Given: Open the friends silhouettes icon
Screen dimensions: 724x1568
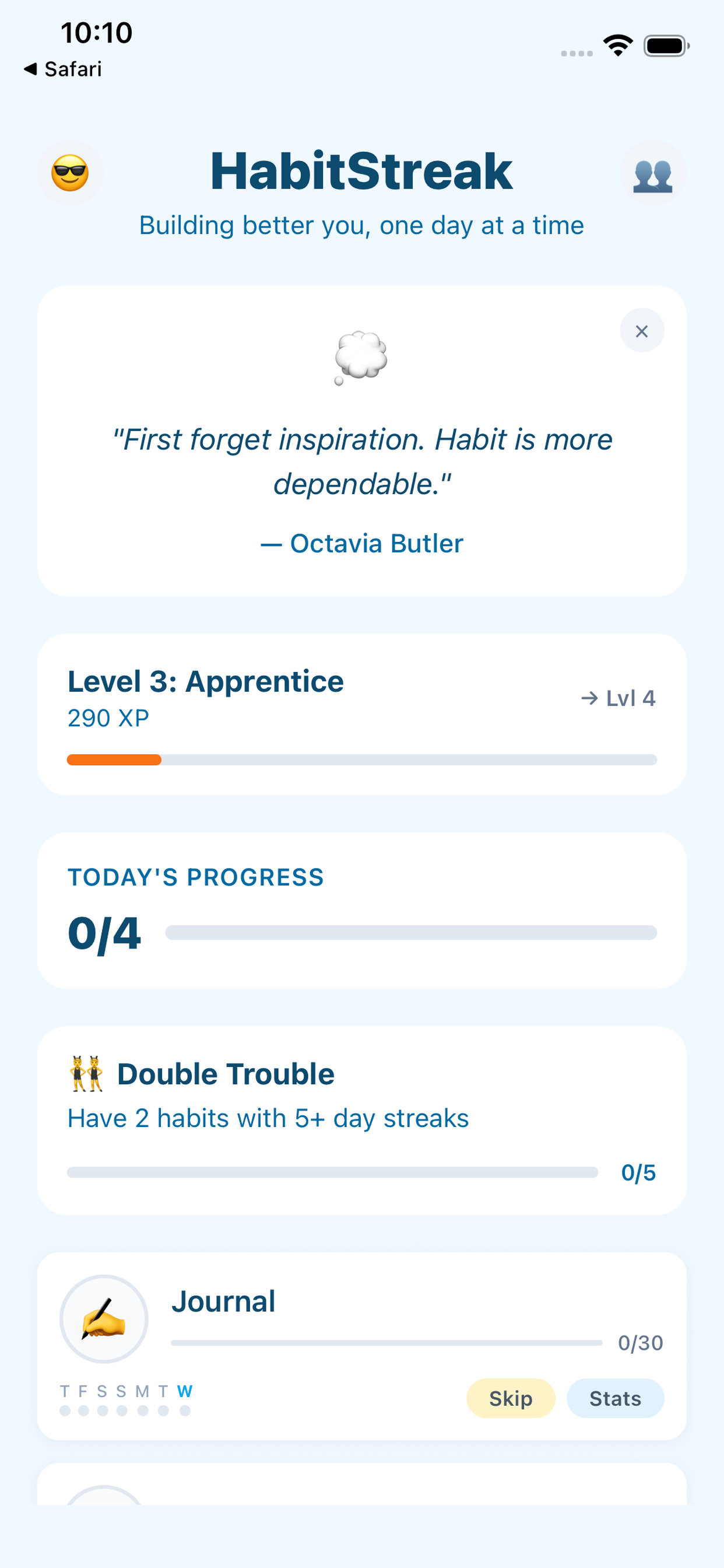Looking at the screenshot, I should click(652, 173).
